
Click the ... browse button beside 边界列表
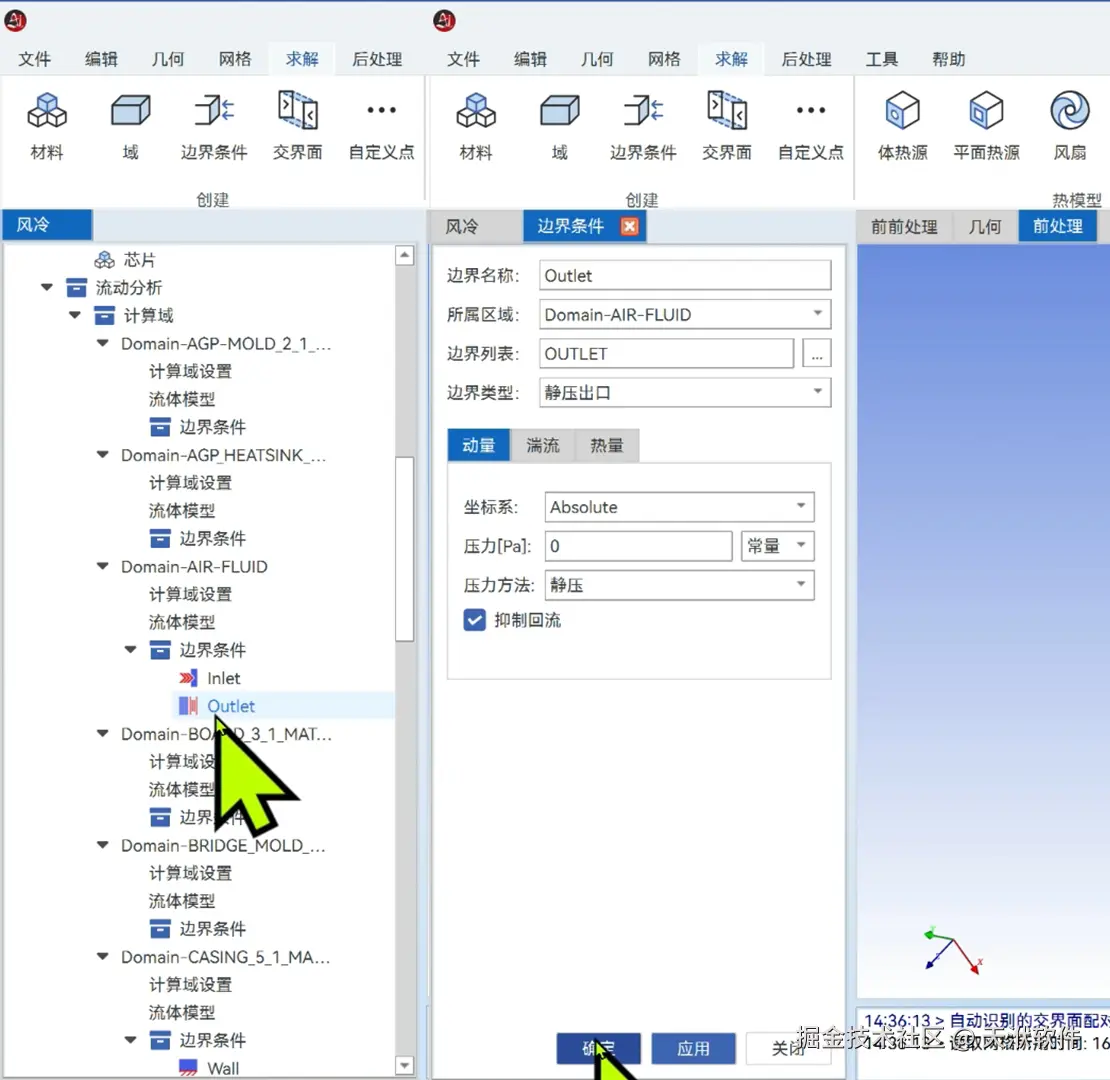(816, 353)
